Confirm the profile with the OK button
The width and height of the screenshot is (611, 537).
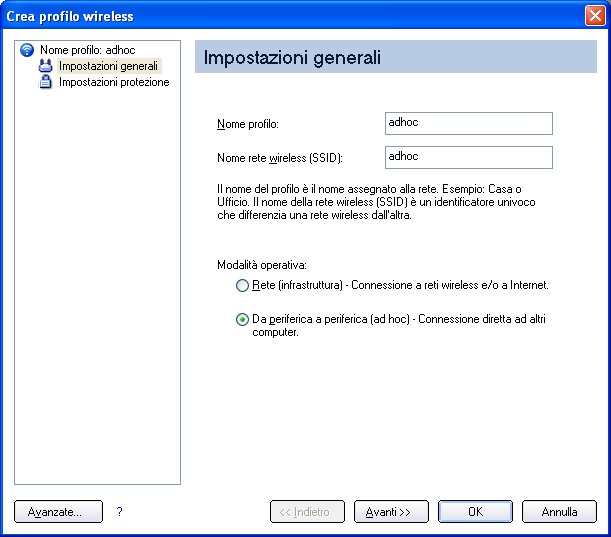coord(475,512)
